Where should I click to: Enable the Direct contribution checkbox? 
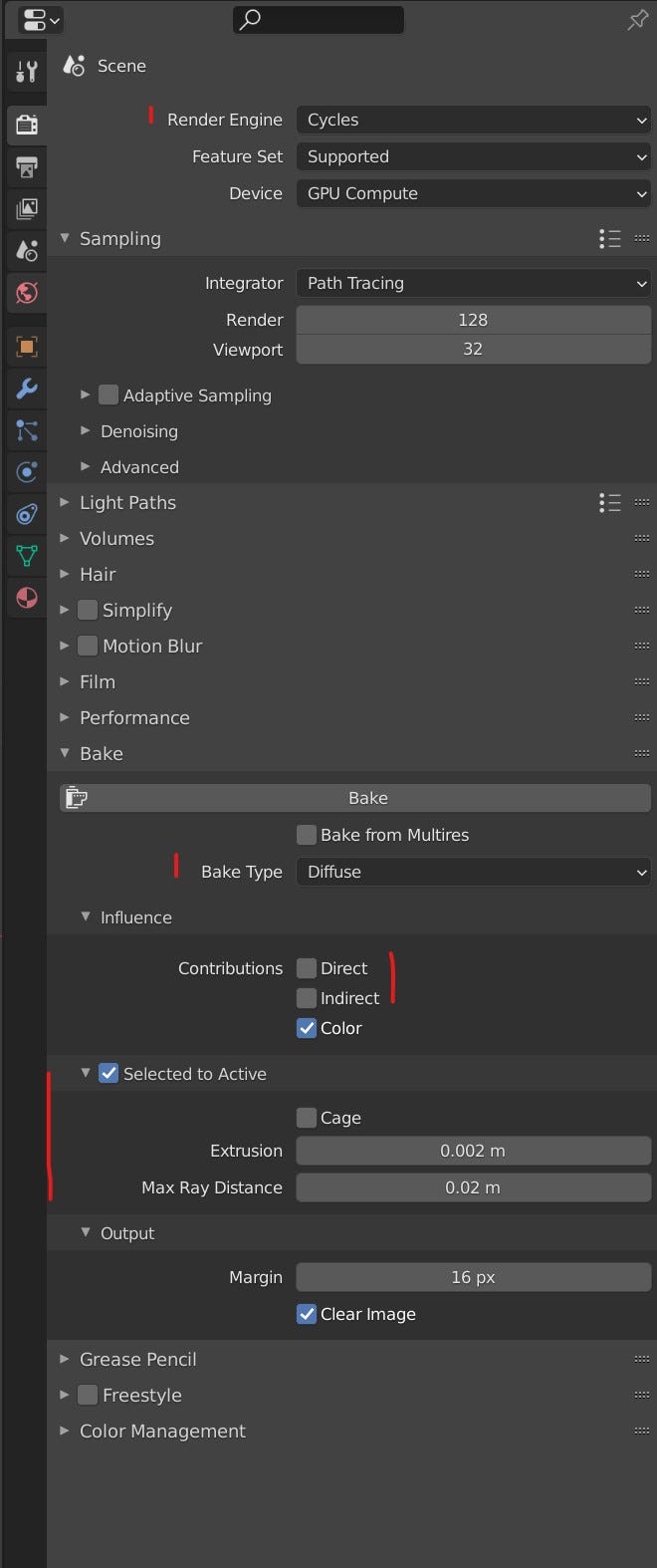tap(307, 968)
